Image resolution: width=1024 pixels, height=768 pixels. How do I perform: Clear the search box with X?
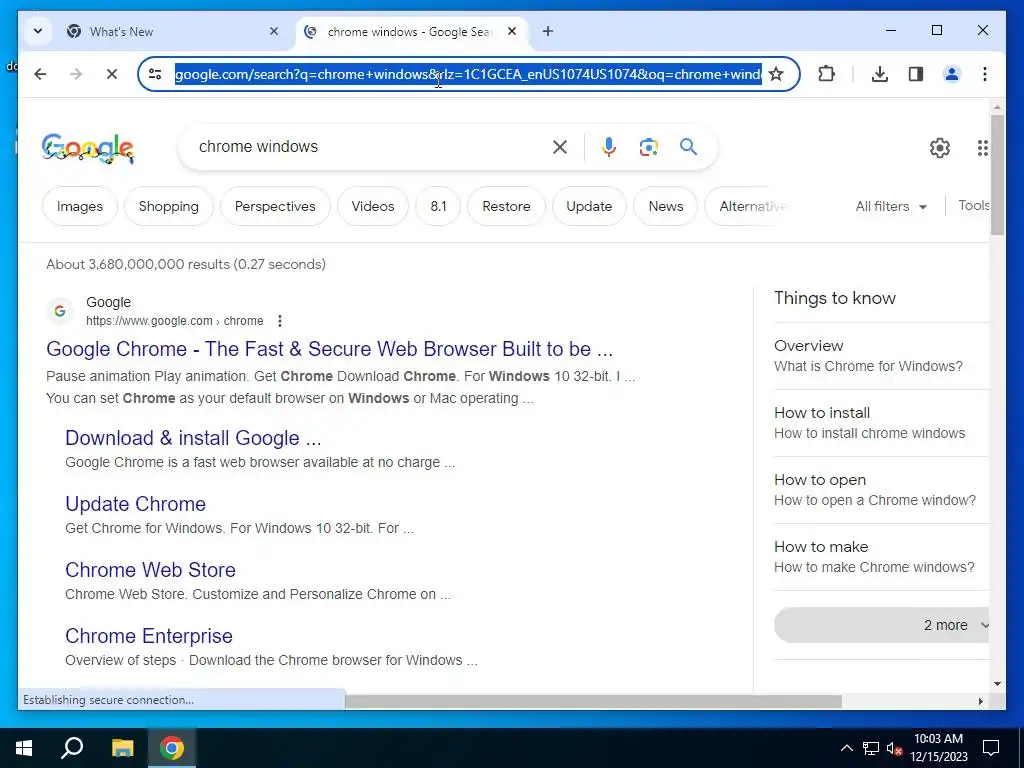(560, 147)
